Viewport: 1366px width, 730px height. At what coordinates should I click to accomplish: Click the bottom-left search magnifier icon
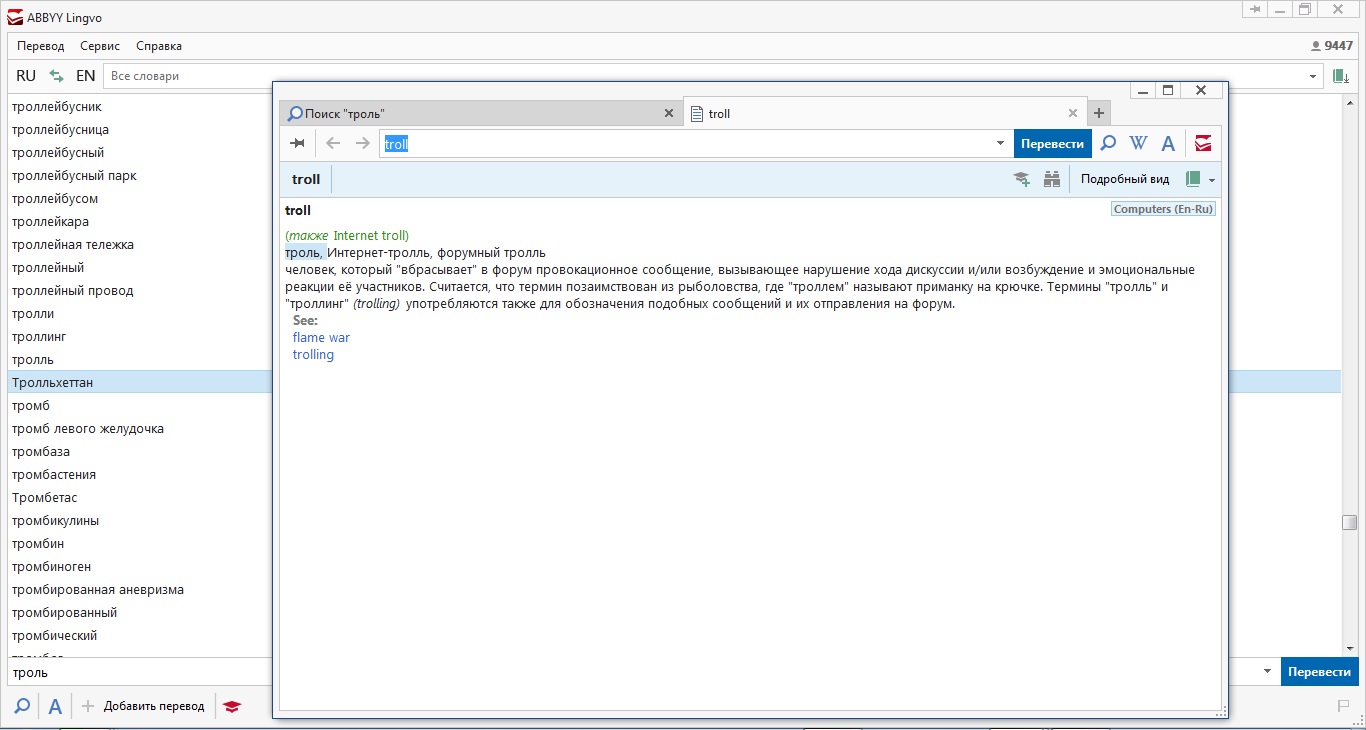22,706
